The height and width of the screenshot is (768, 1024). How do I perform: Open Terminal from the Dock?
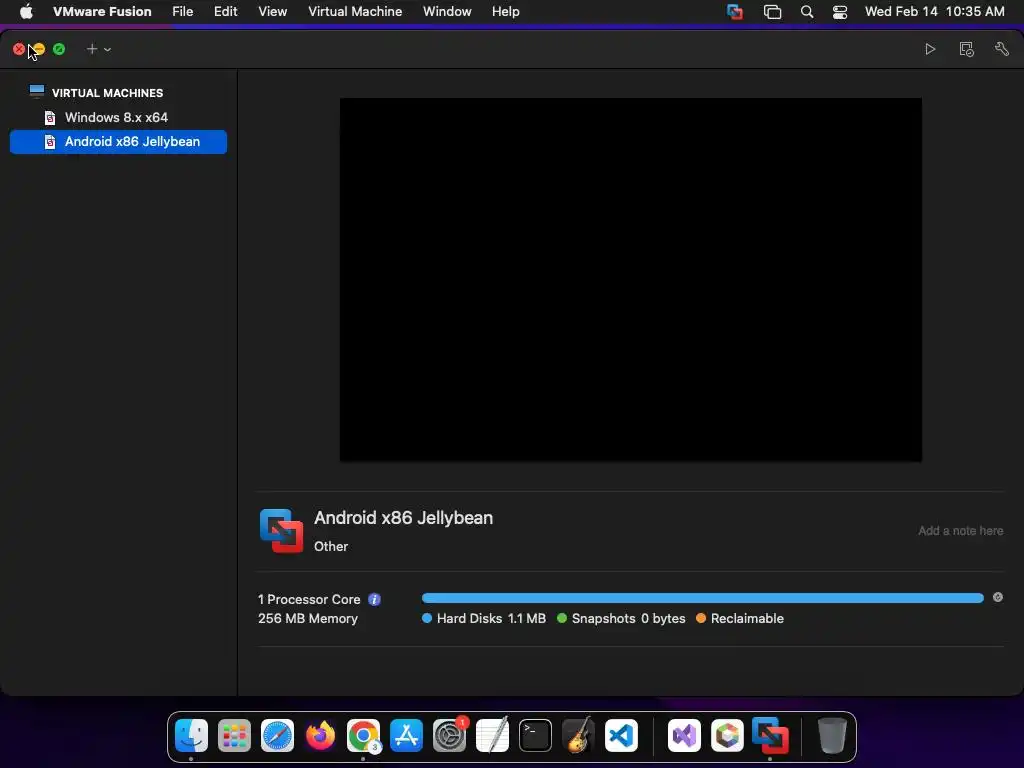[536, 736]
